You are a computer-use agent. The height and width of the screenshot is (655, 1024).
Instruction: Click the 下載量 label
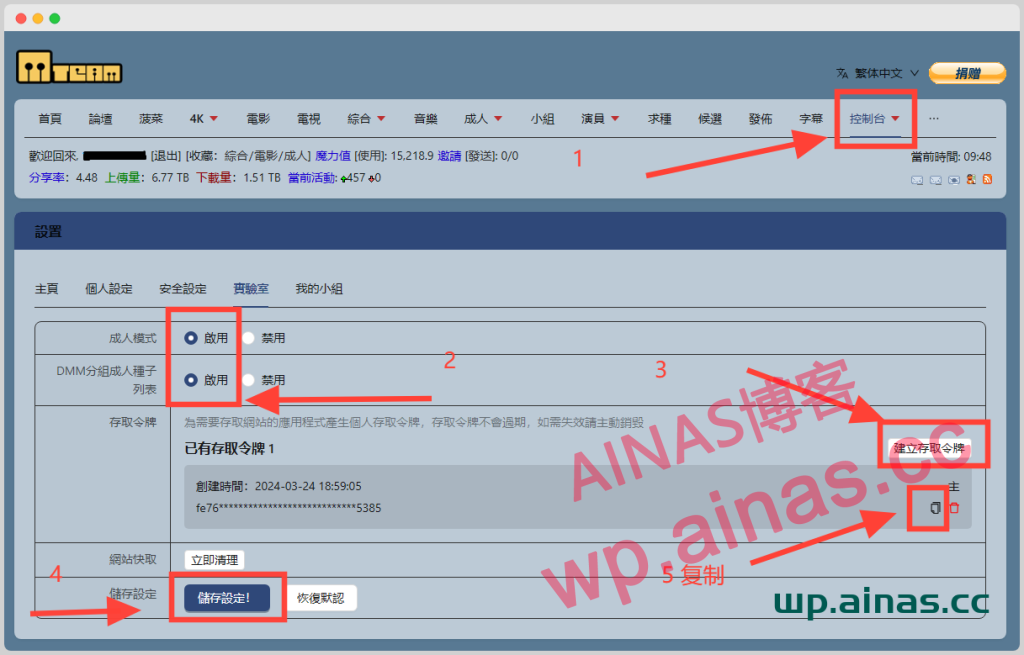tap(215, 178)
